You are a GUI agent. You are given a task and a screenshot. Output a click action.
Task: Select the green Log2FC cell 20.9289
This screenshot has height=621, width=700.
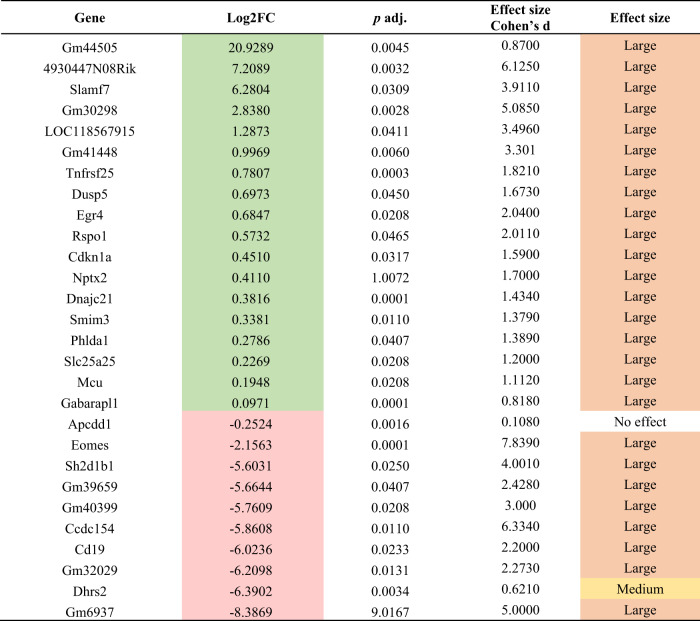(x=252, y=48)
